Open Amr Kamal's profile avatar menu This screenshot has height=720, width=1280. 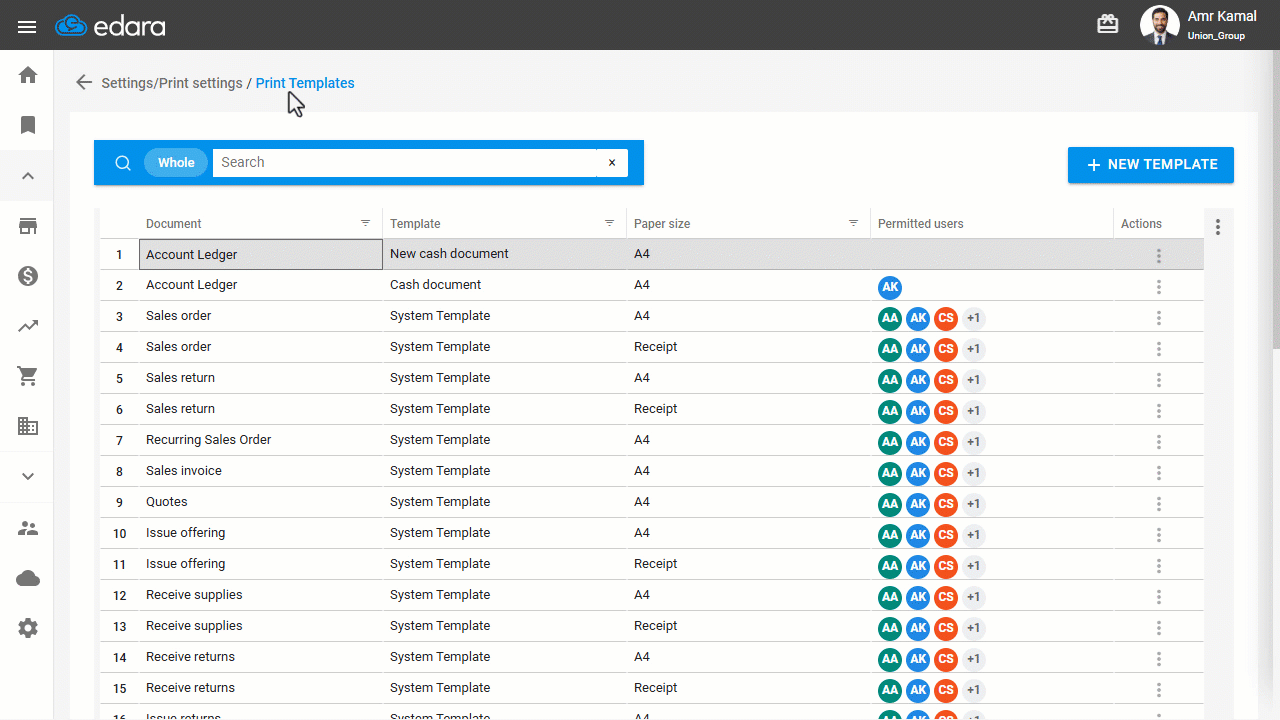(1160, 25)
